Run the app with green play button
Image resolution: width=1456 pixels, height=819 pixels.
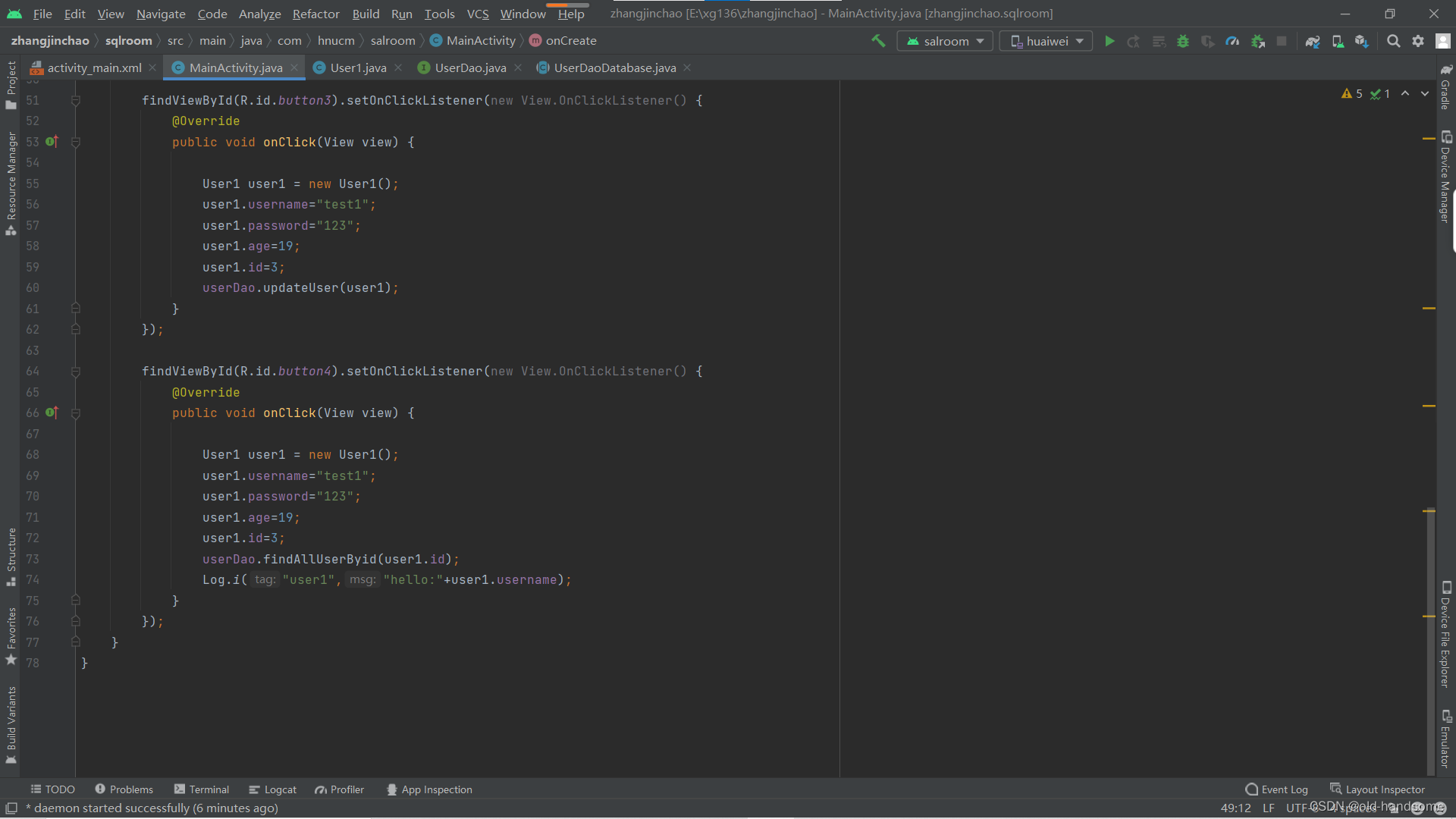tap(1109, 41)
